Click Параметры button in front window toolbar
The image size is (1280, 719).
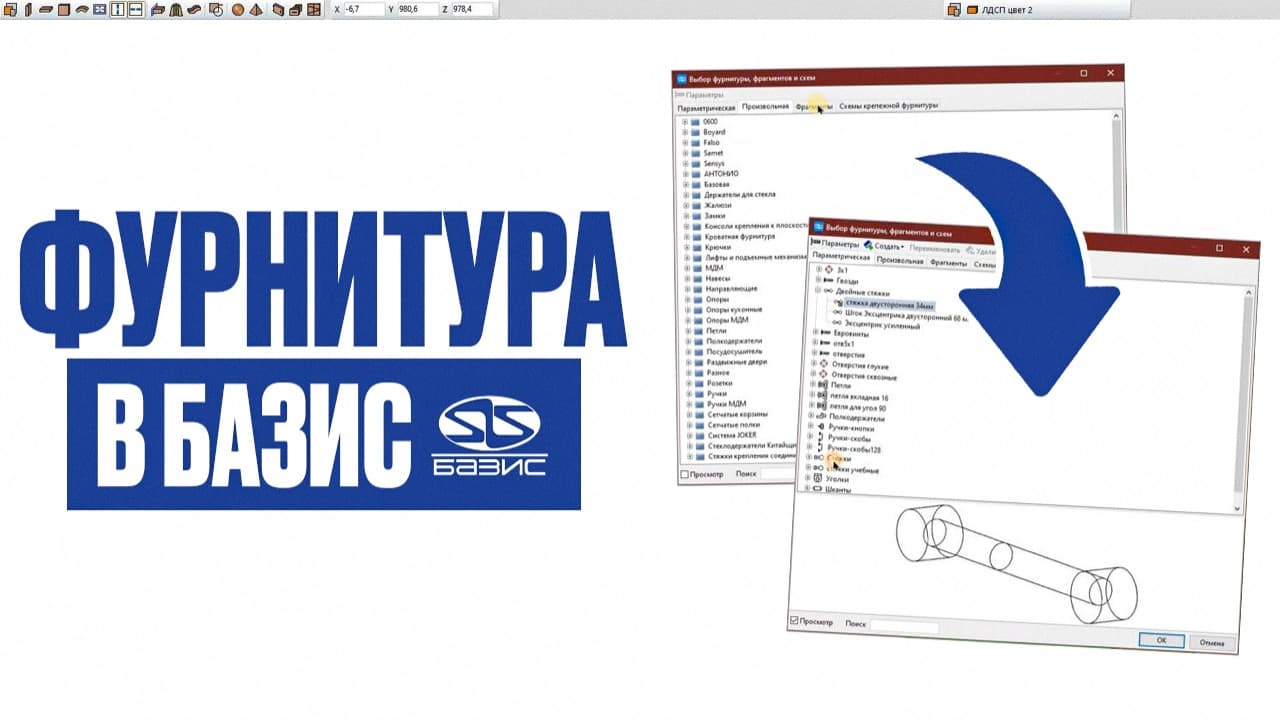pyautogui.click(x=836, y=245)
